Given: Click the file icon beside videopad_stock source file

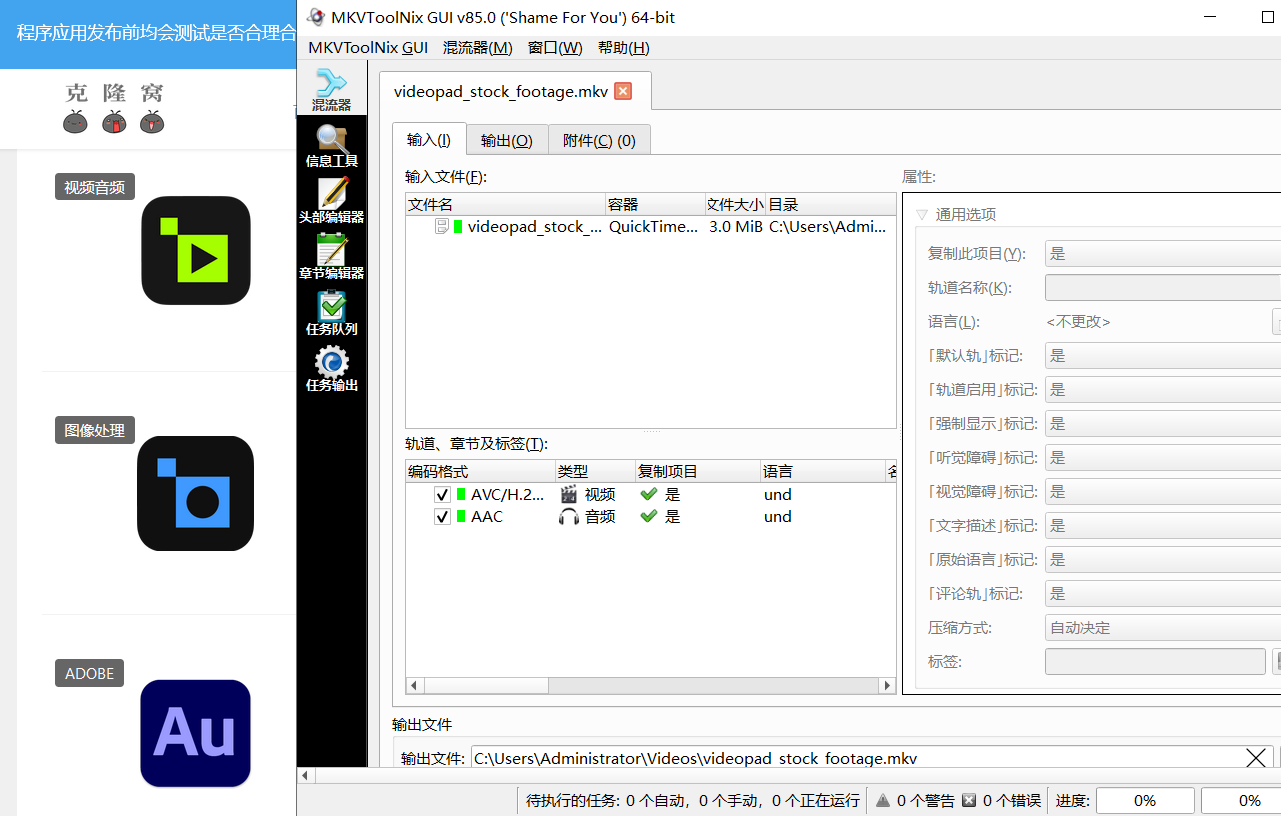Looking at the screenshot, I should (x=442, y=227).
